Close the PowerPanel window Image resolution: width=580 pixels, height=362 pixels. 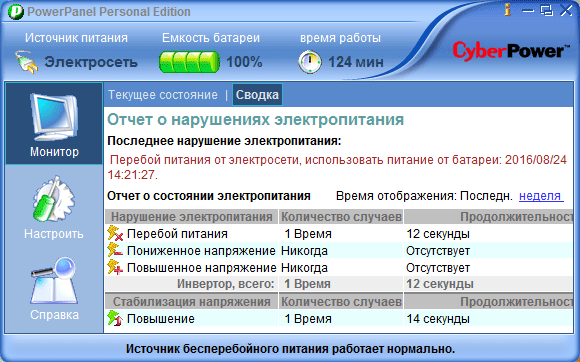(x=566, y=10)
